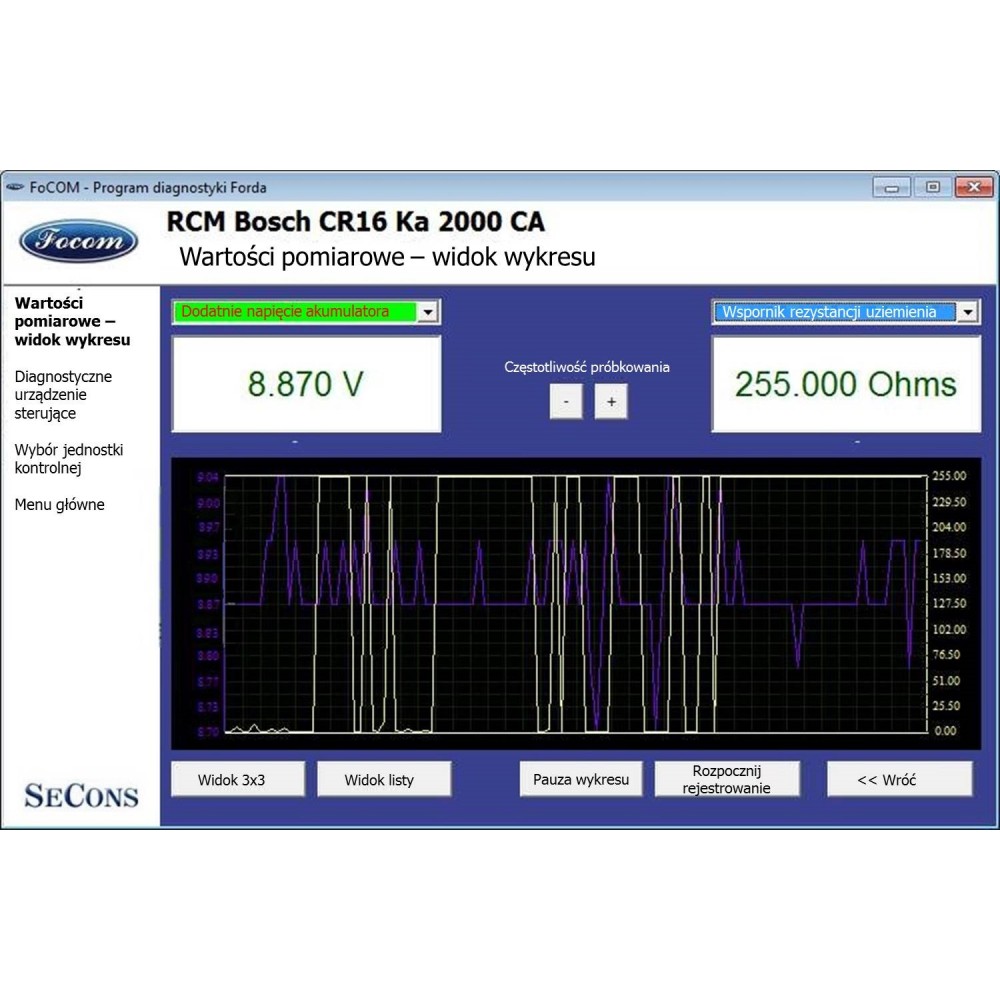Increase sampling frequency with plus button
This screenshot has width=1000, height=1000.
(611, 401)
